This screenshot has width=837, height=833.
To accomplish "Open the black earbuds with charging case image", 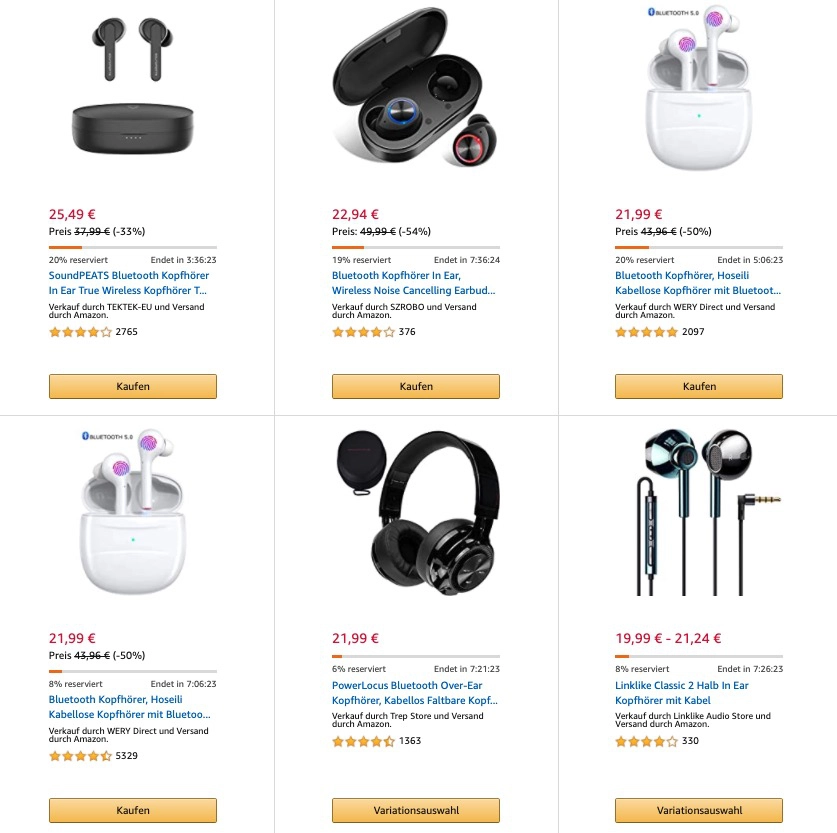I will (416, 87).
